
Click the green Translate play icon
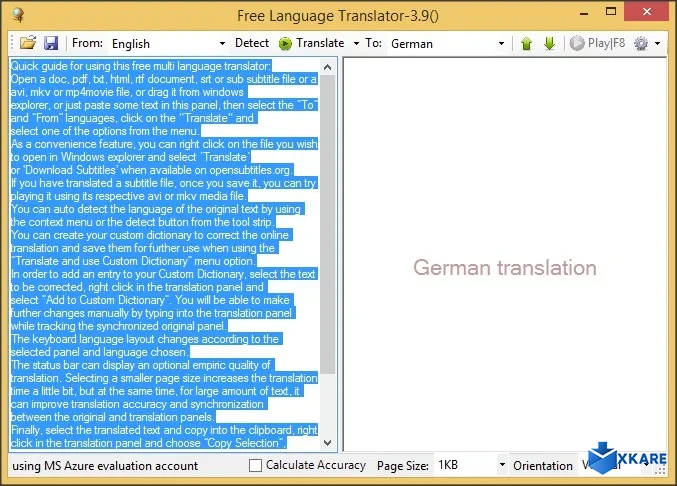click(285, 43)
